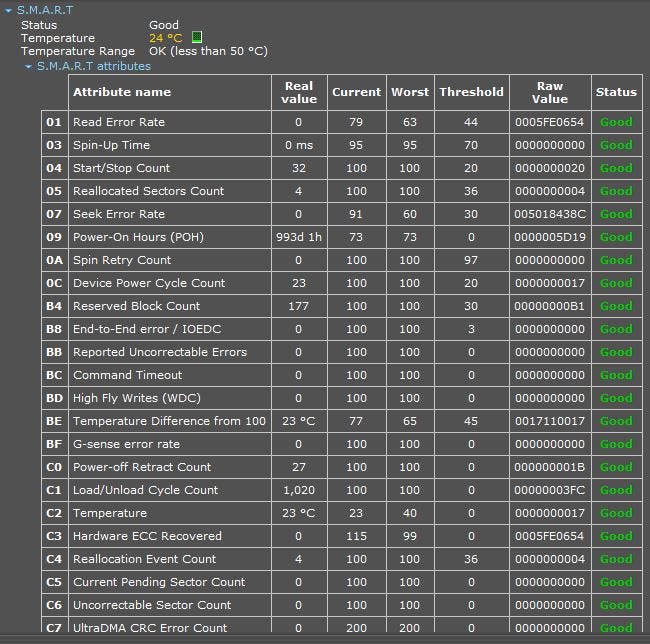
Task: Click the Good status of Seek Error Rate
Action: pyautogui.click(x=616, y=214)
